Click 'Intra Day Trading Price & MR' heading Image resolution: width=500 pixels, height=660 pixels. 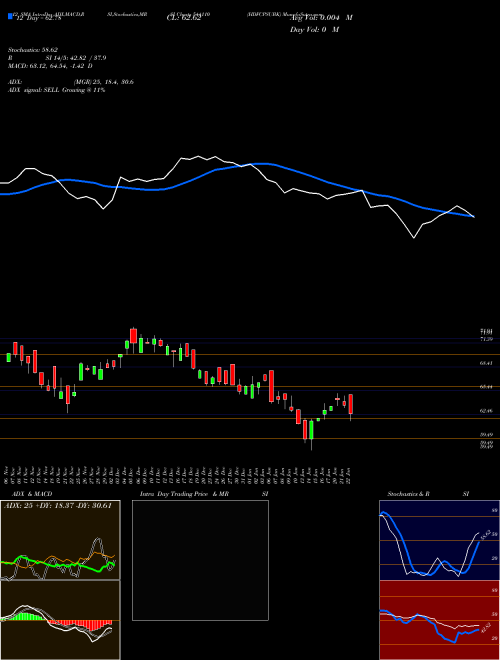pos(184,494)
